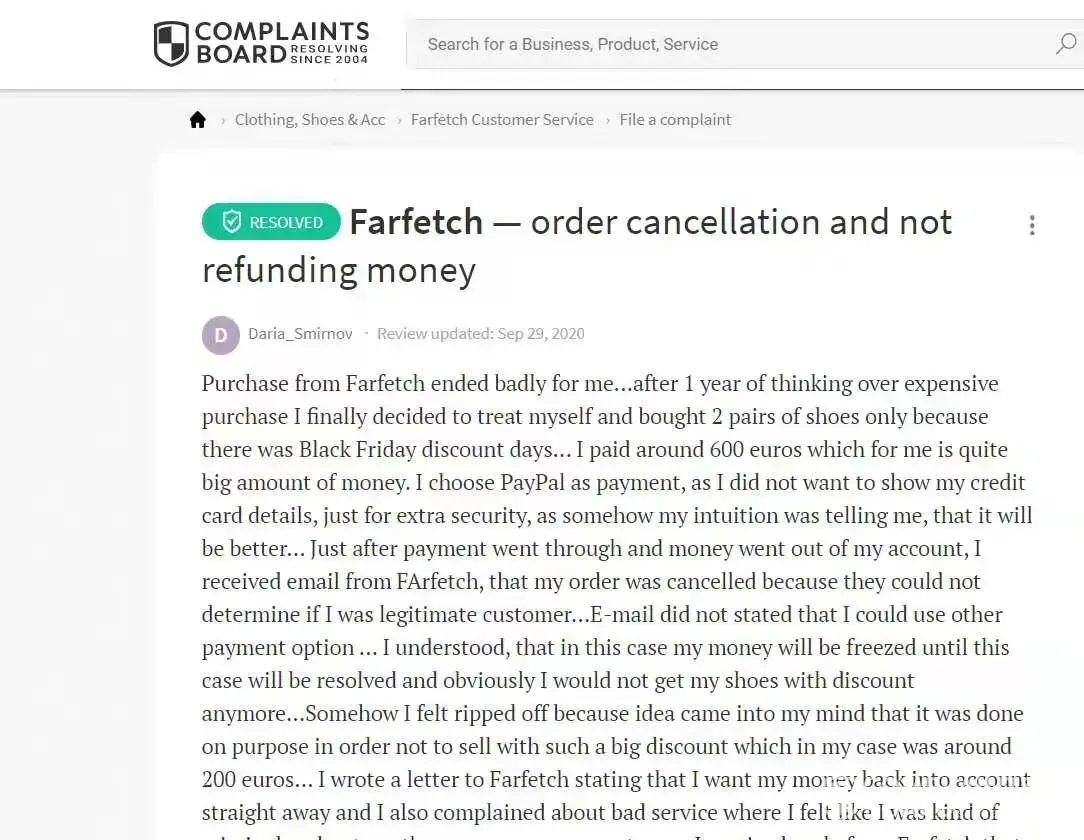Click the chevron separator after the home icon
Screen dimensions: 1084x840
pos(222,120)
